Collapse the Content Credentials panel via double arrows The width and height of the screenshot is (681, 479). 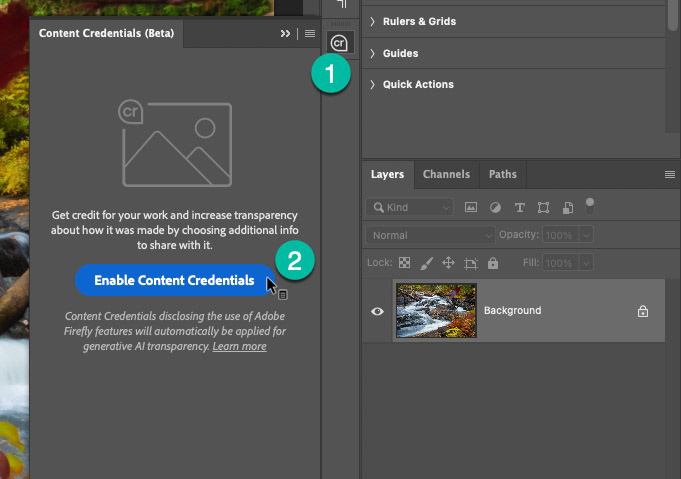click(285, 33)
